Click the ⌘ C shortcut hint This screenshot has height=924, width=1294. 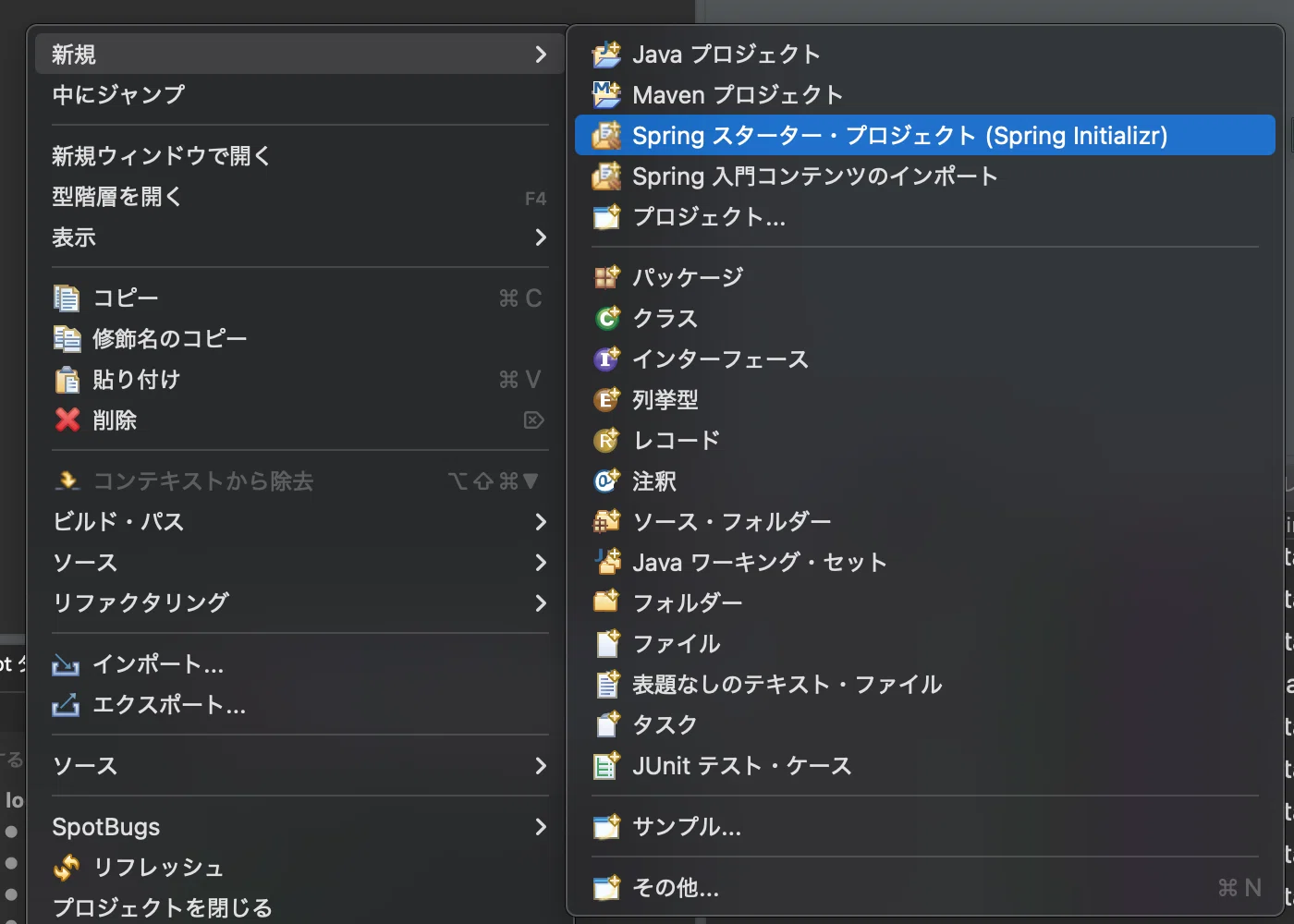point(520,298)
